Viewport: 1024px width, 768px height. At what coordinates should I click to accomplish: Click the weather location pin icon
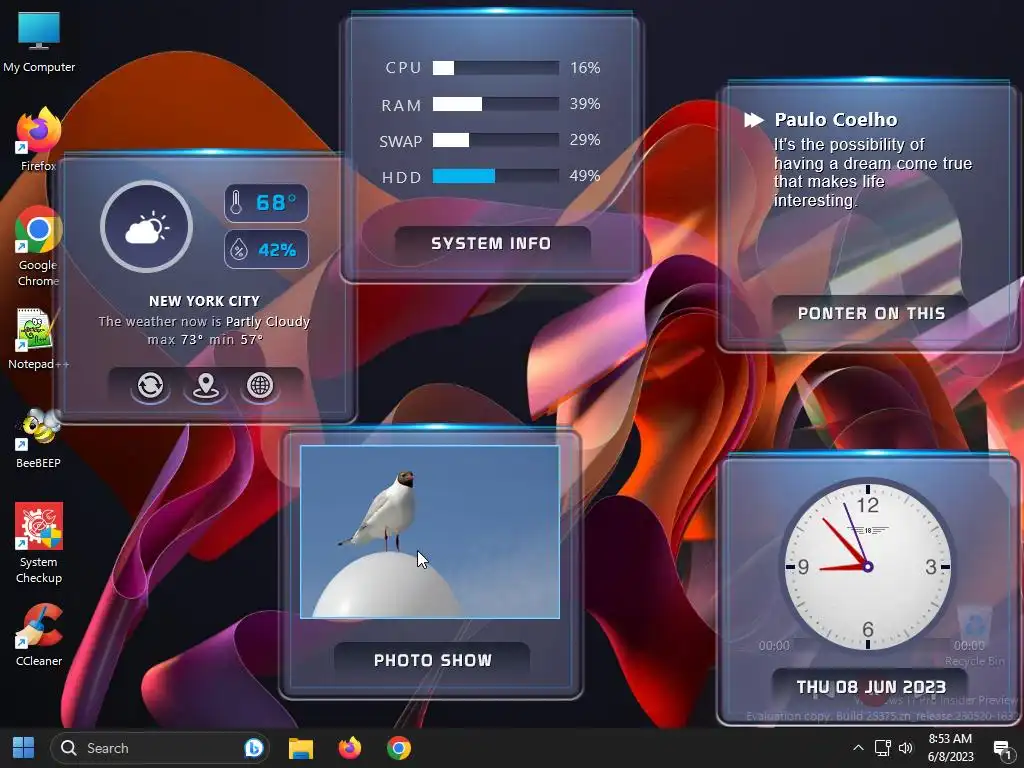click(206, 385)
